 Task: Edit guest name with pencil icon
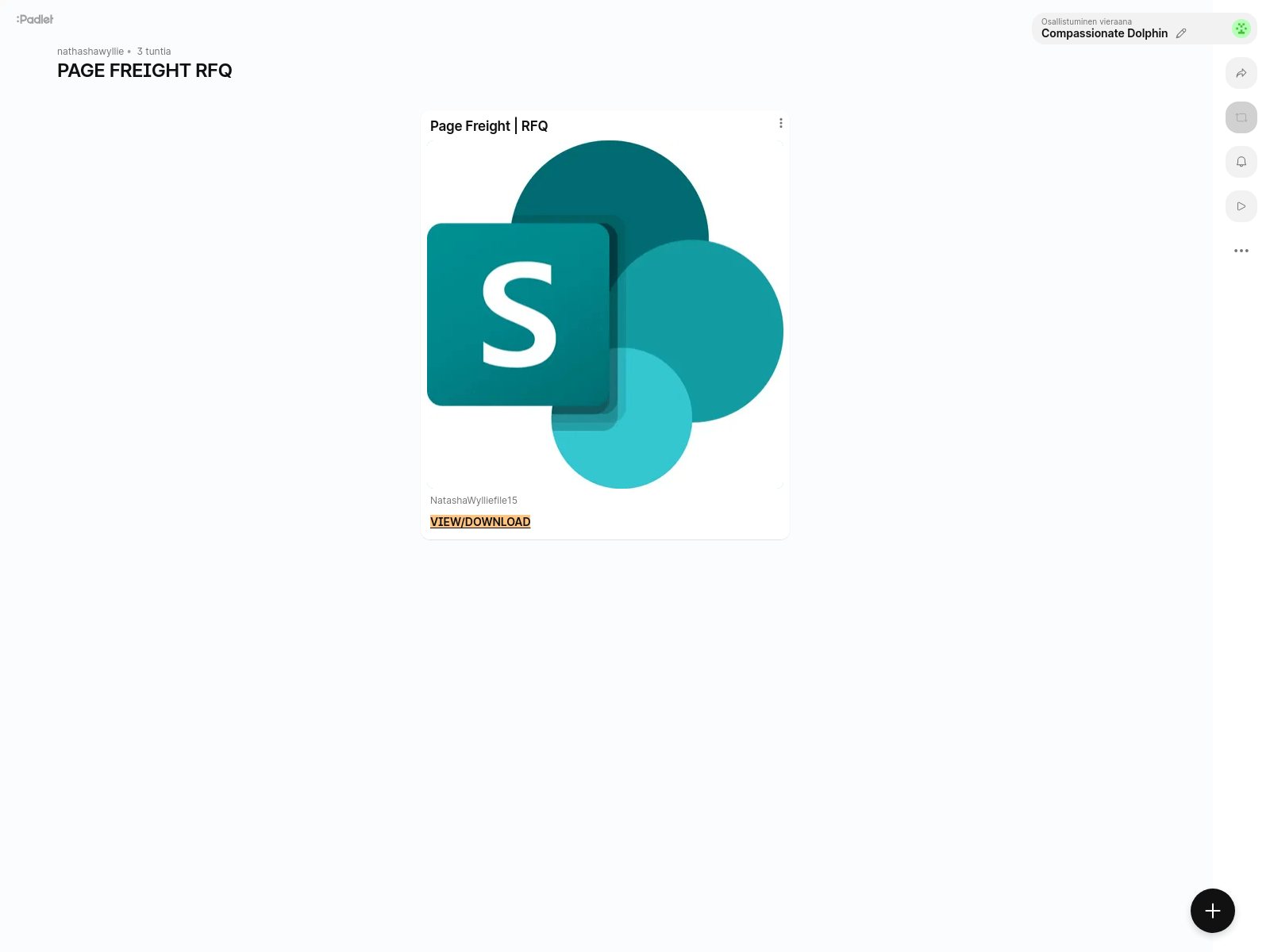click(1181, 33)
